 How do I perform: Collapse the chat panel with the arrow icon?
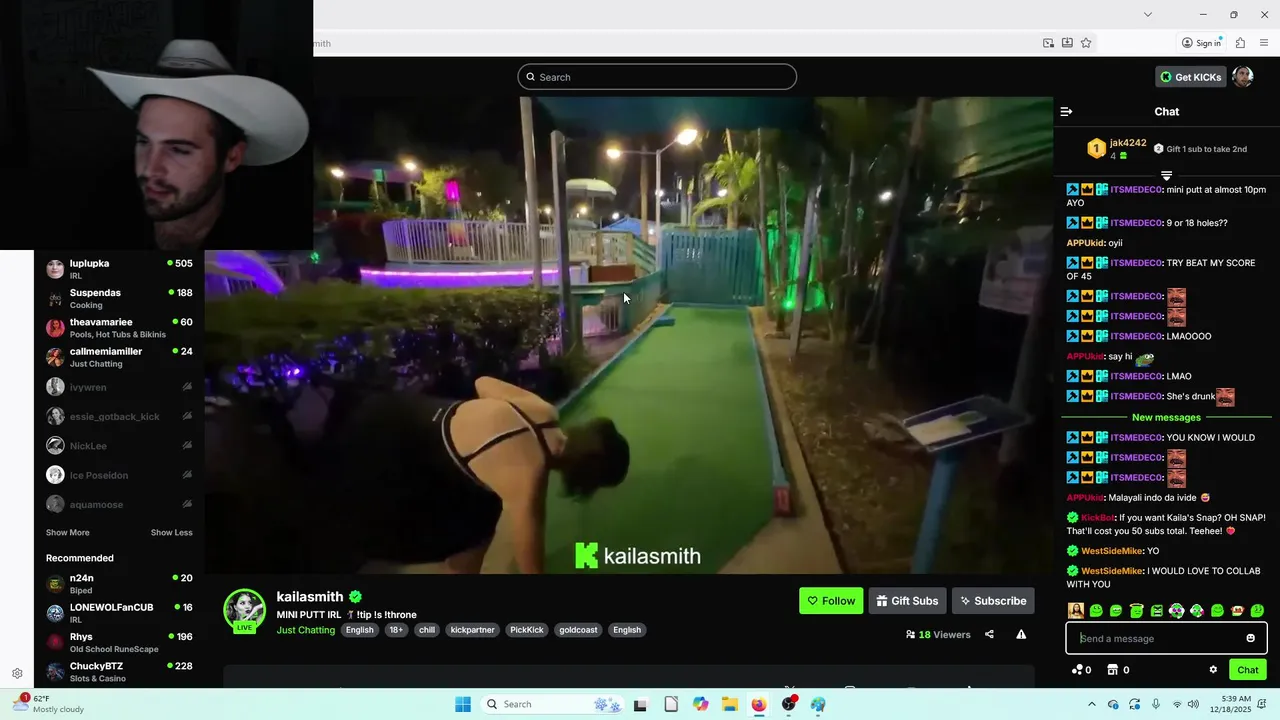tap(1066, 112)
